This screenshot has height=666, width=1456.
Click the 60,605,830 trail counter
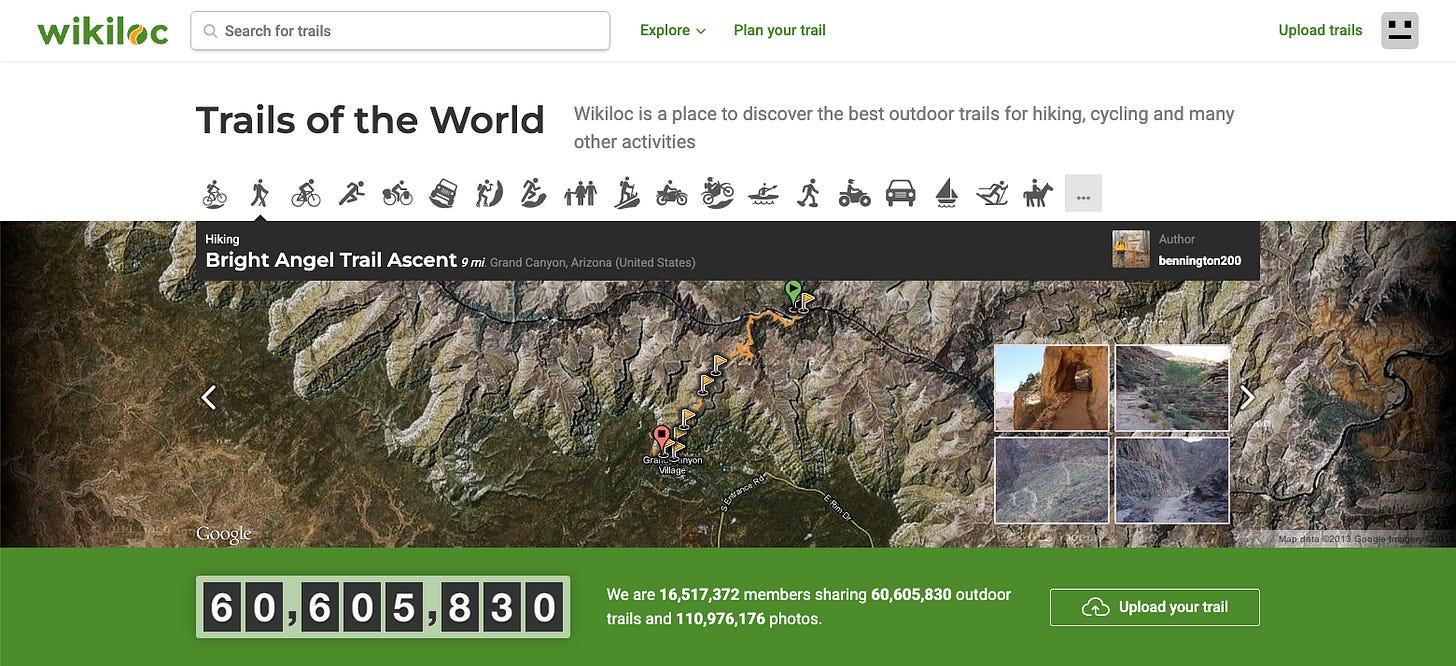383,607
